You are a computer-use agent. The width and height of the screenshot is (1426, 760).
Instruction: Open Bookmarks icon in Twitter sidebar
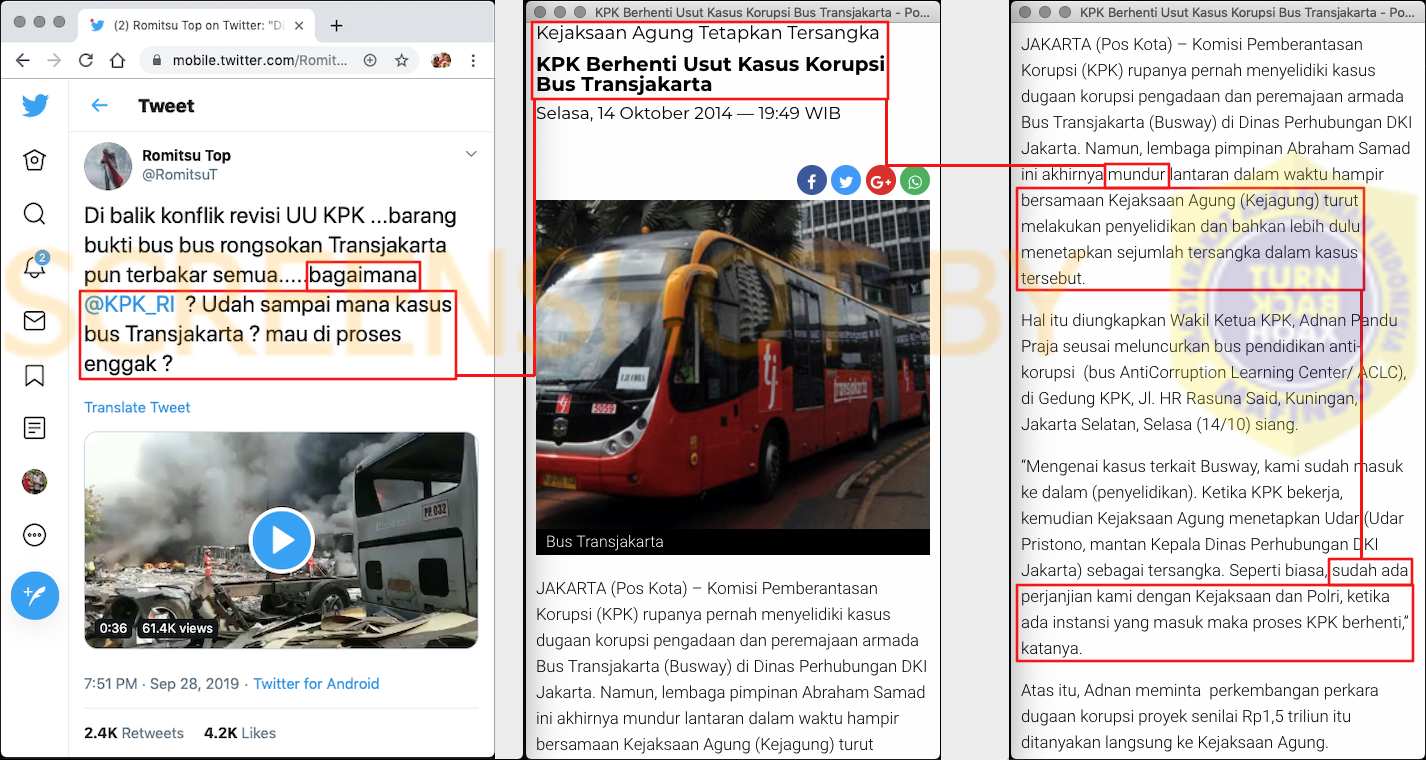pyautogui.click(x=34, y=375)
